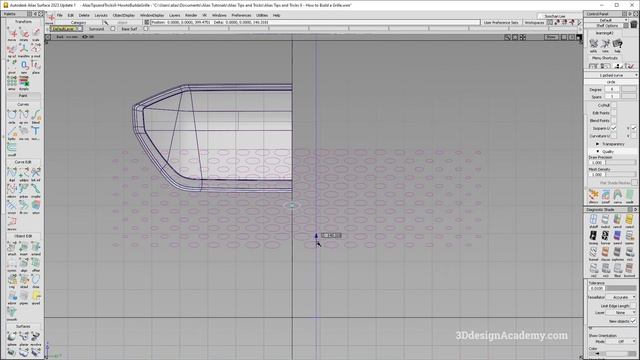The width and height of the screenshot is (640, 360).
Task: Select the Rotate transform tool
Action: click(24, 33)
